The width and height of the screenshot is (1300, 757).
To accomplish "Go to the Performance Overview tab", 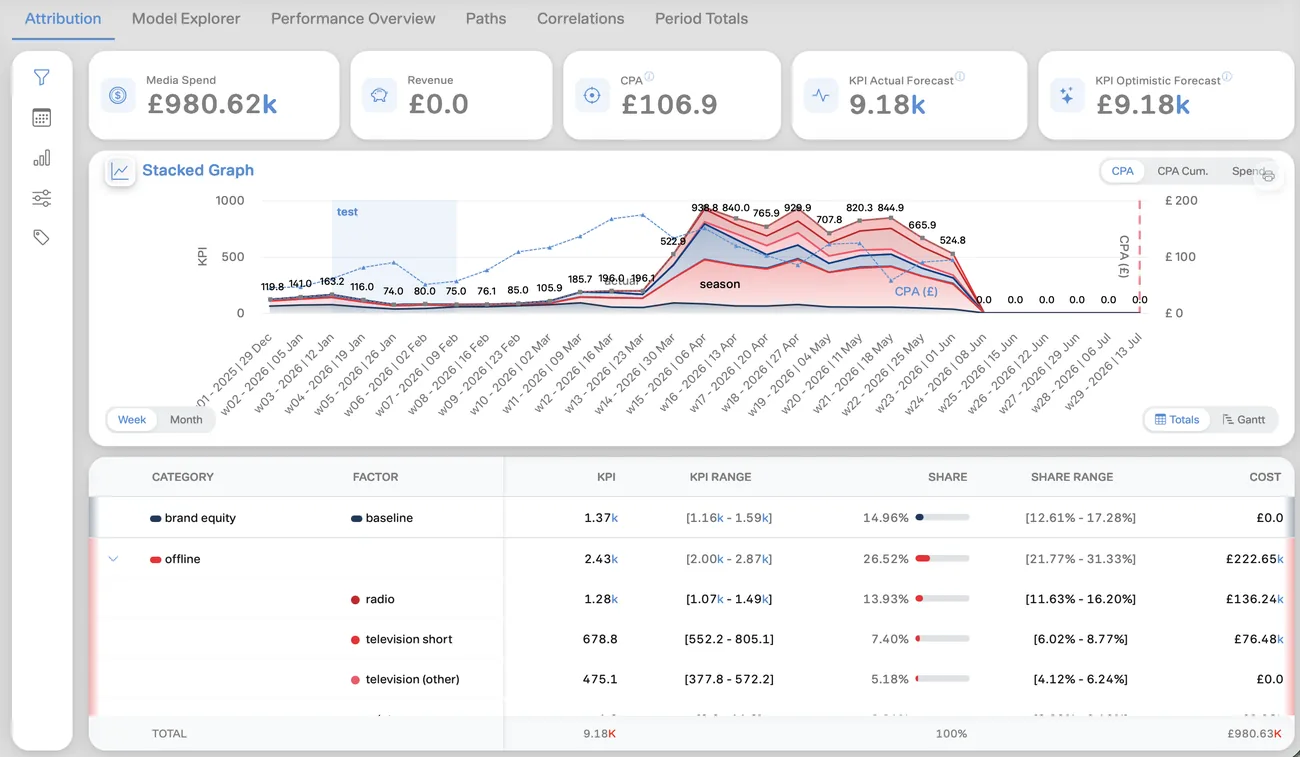I will tap(353, 19).
